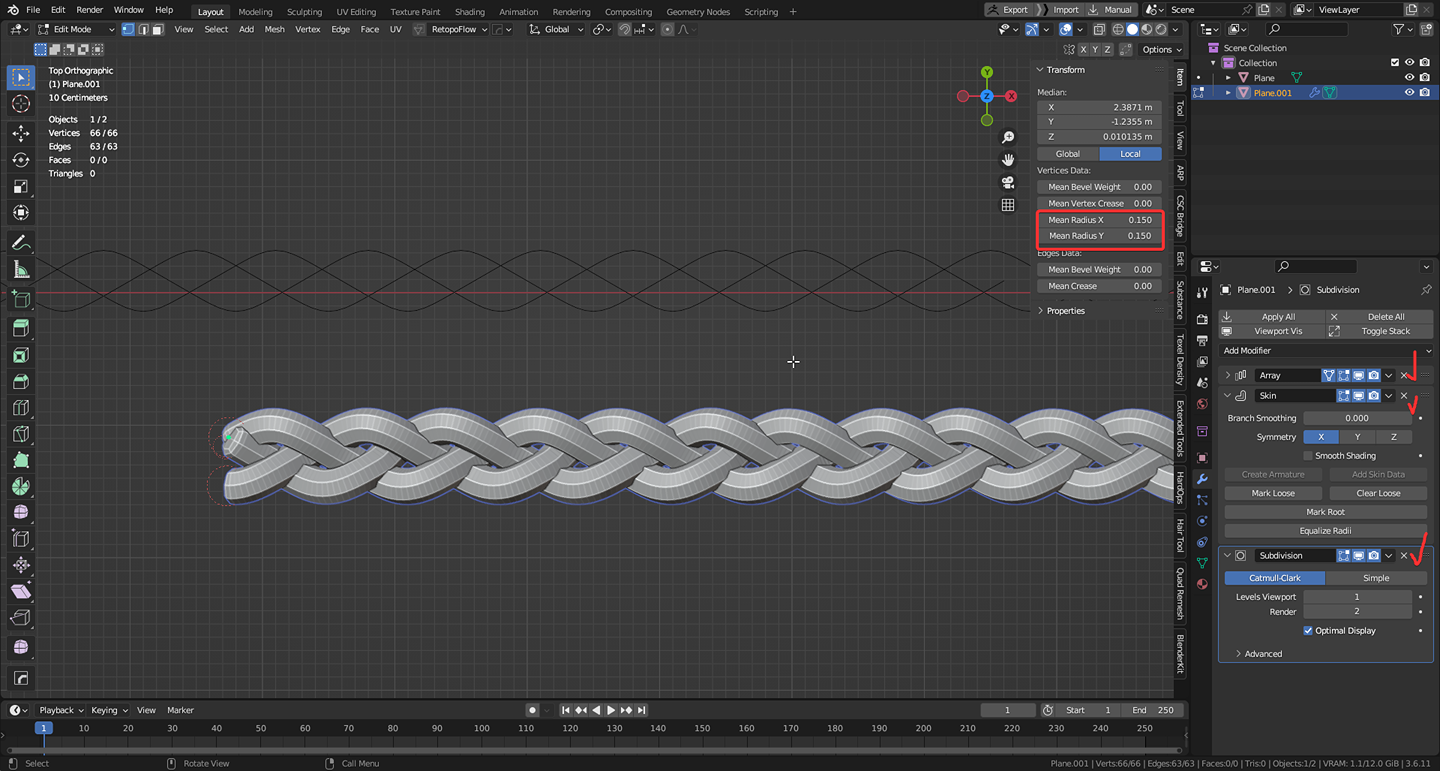Select the Move tool in left toolbar
Viewport: 1440px width, 771px height.
[x=21, y=133]
